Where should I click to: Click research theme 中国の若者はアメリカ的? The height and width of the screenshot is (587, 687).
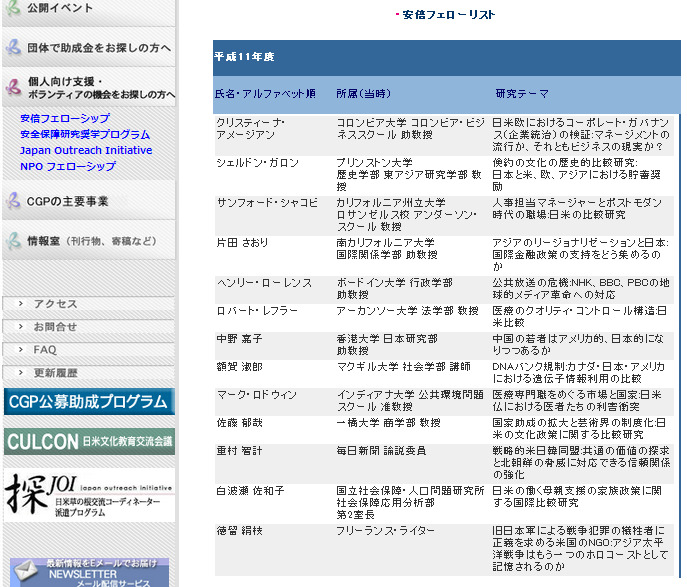tap(578, 345)
